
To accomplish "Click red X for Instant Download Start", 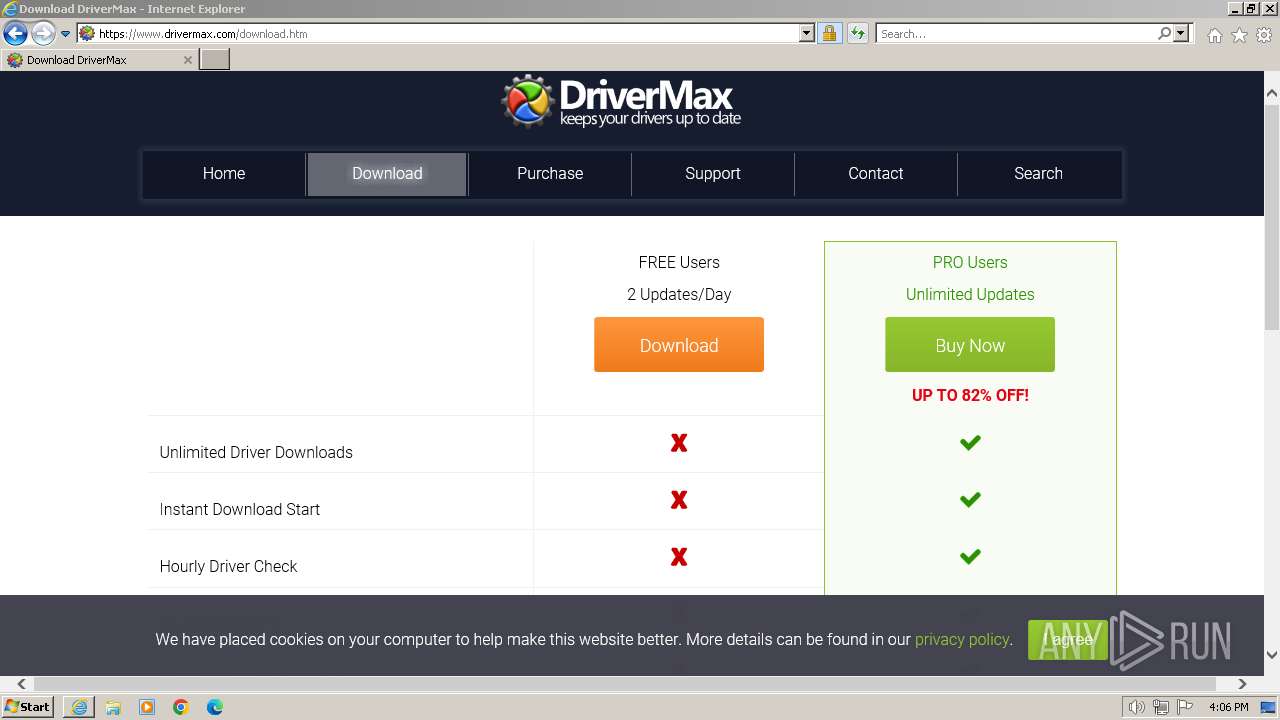I will [679, 500].
